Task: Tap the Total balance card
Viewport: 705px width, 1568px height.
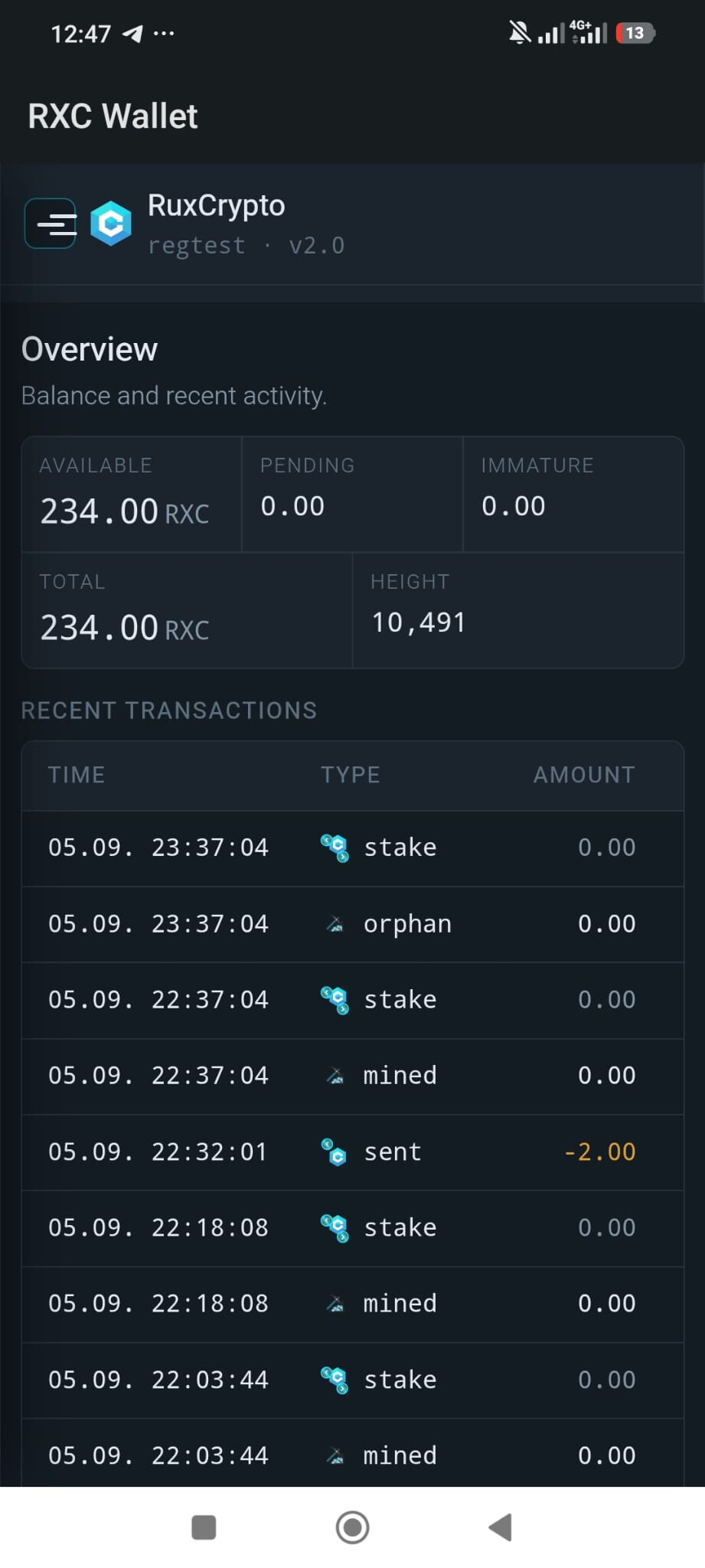Action: pyautogui.click(x=187, y=610)
